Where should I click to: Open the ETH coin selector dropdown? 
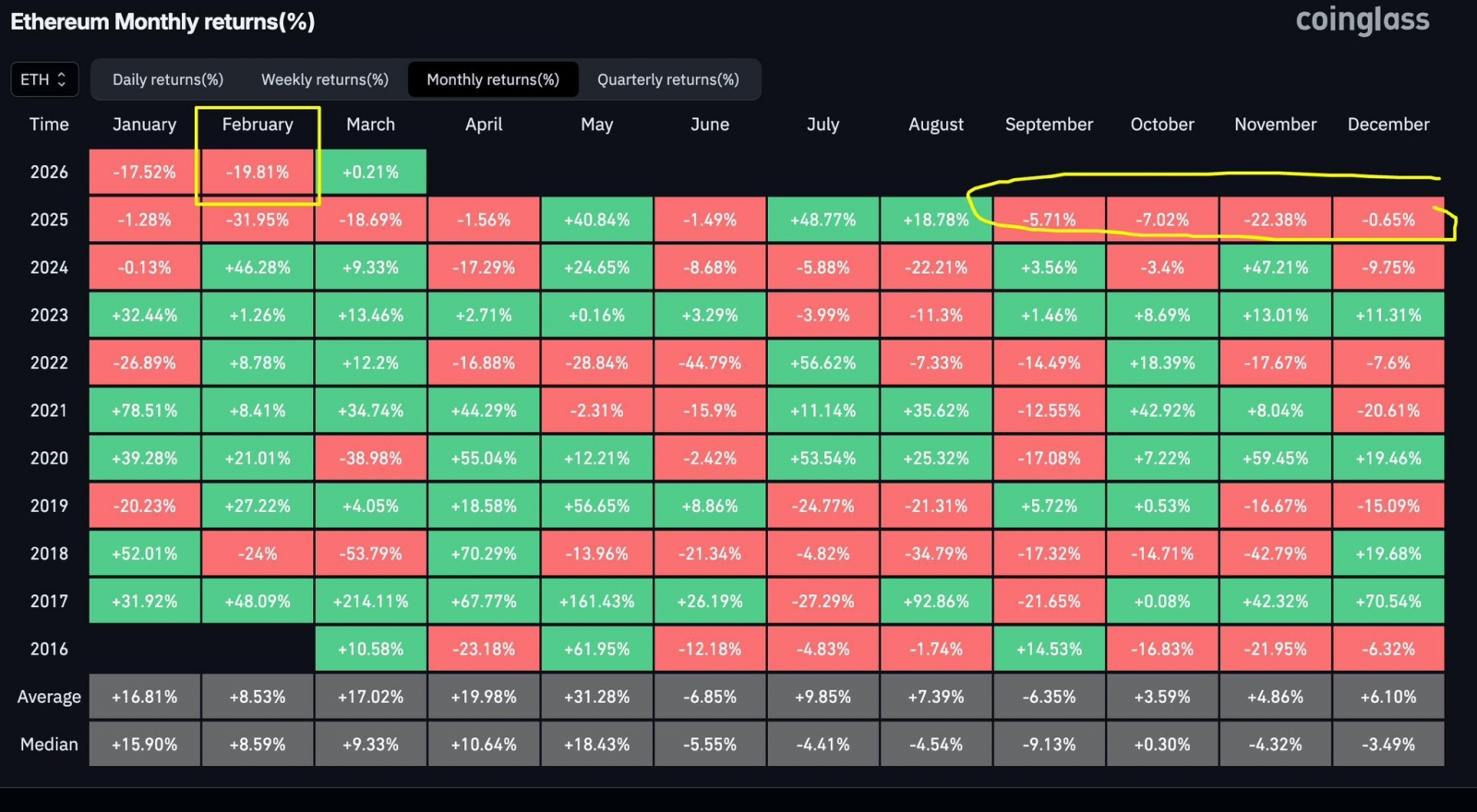point(44,79)
